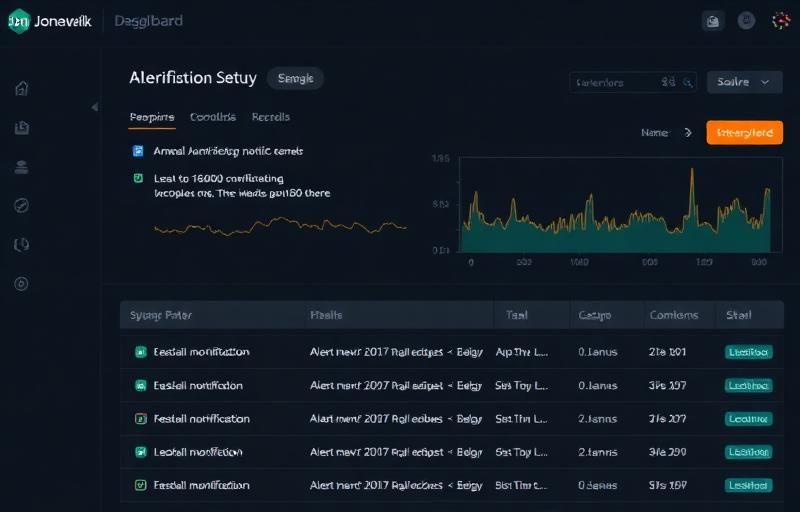This screenshot has height=512, width=800.
Task: Open the dropdown right of the search field
Action: pos(744,83)
